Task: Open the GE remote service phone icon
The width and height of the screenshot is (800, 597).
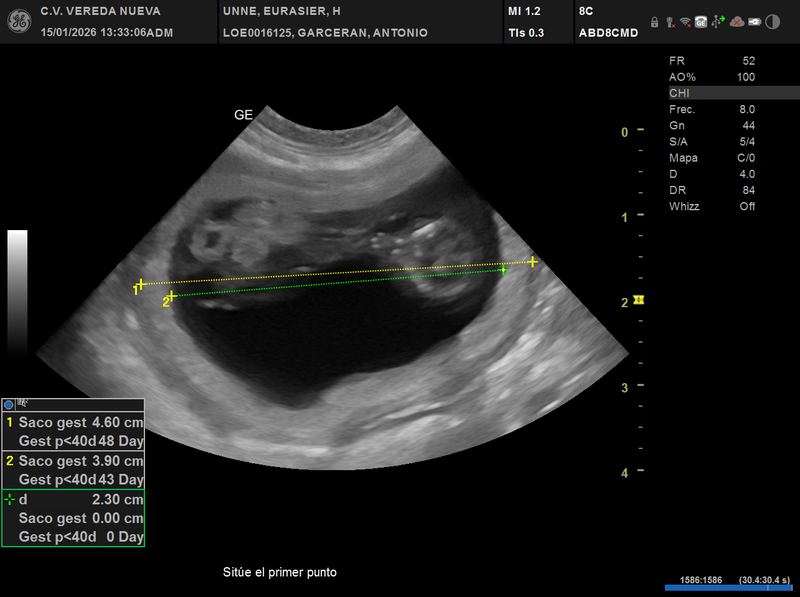Action: tap(702, 21)
